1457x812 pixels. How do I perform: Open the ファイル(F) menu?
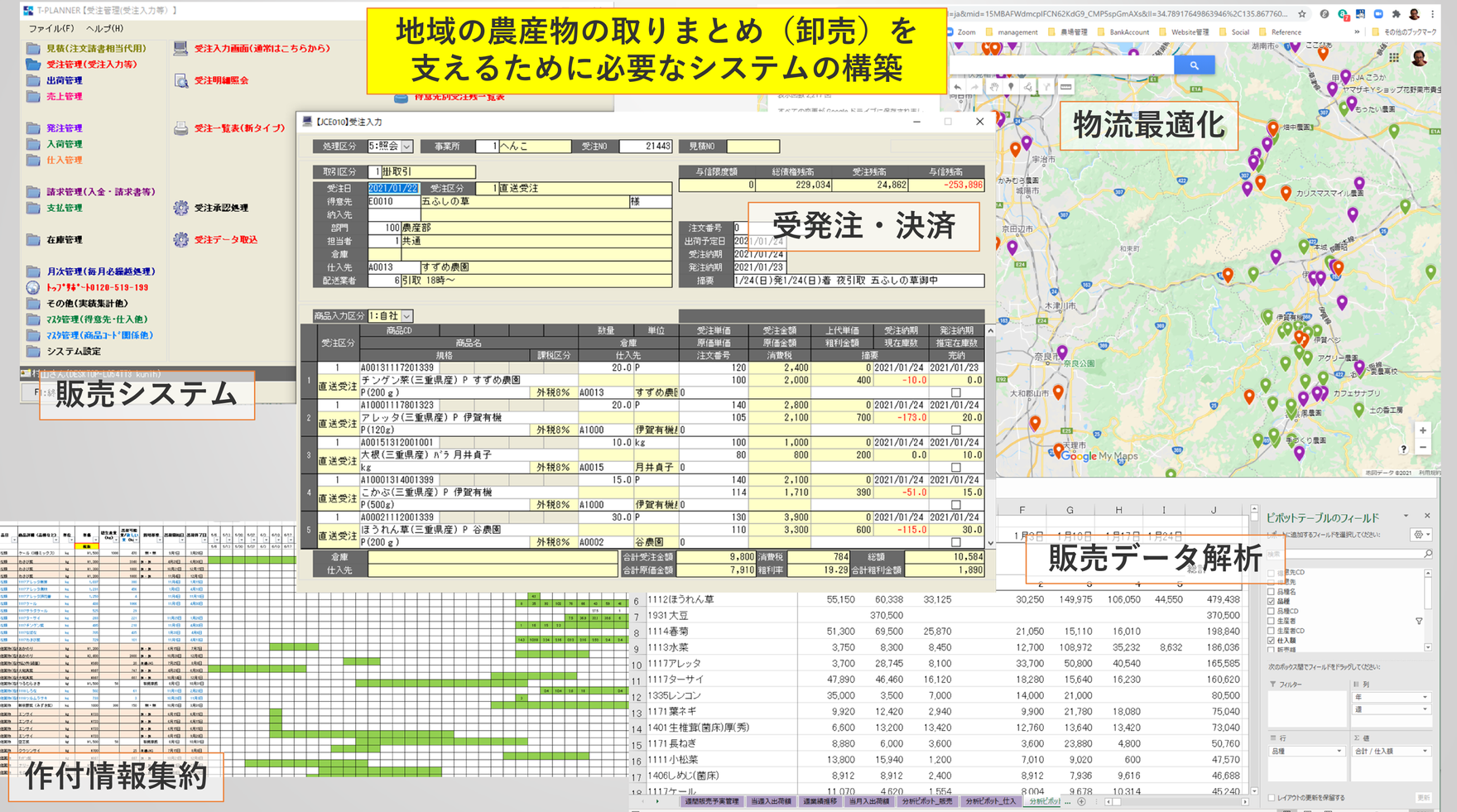point(50,28)
